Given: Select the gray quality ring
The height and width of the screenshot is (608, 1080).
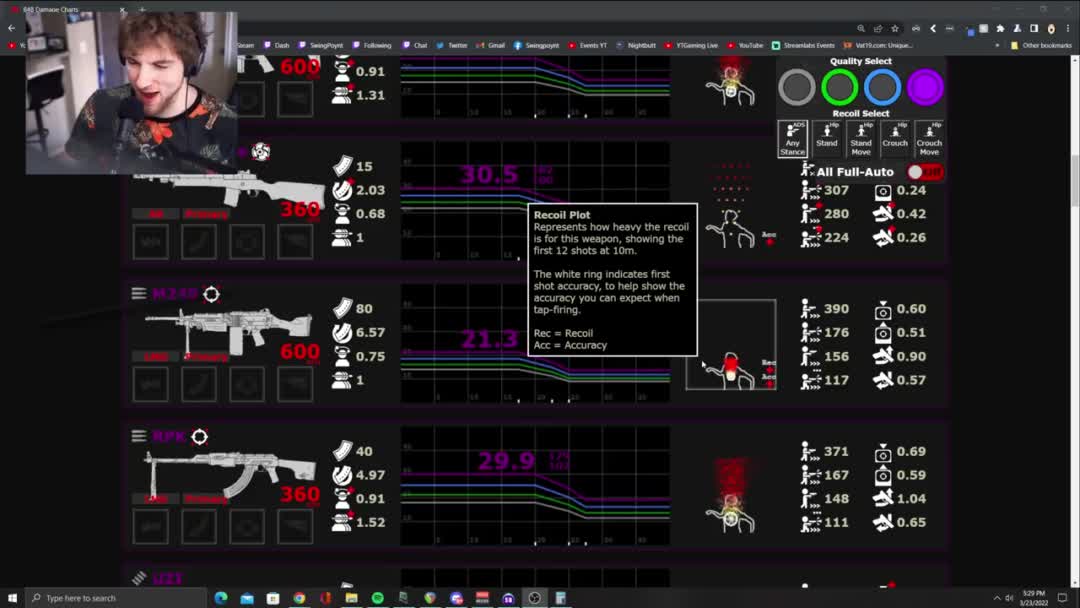Looking at the screenshot, I should coord(797,88).
